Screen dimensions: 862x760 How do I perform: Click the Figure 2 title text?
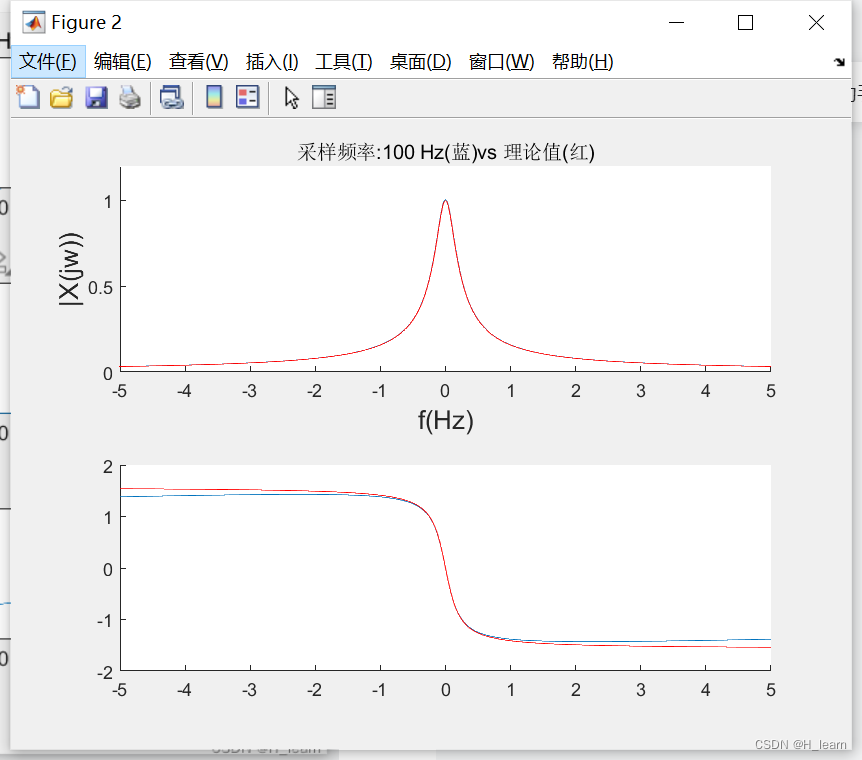coord(86,23)
